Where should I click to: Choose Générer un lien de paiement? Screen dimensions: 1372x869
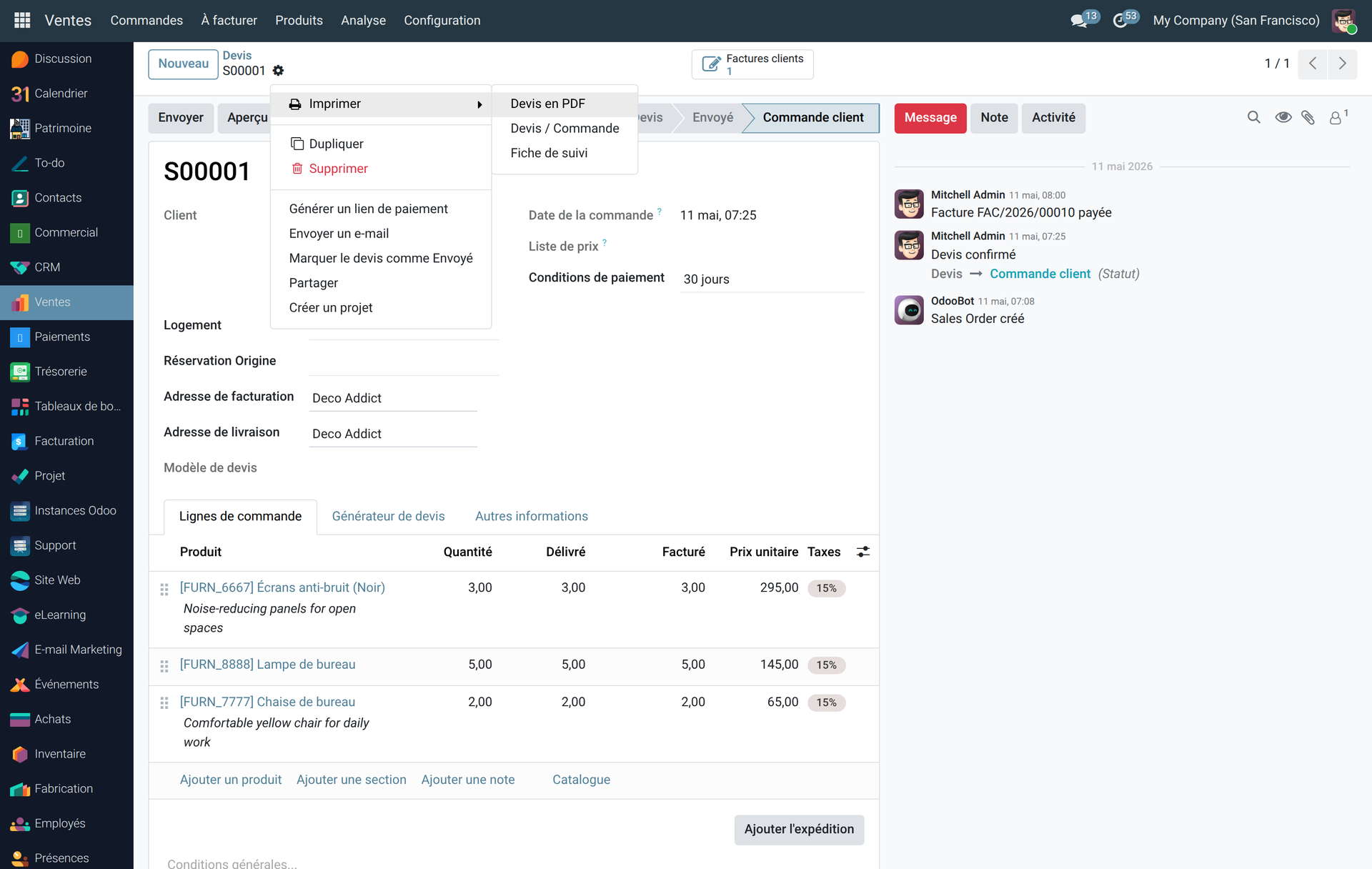tap(381, 209)
